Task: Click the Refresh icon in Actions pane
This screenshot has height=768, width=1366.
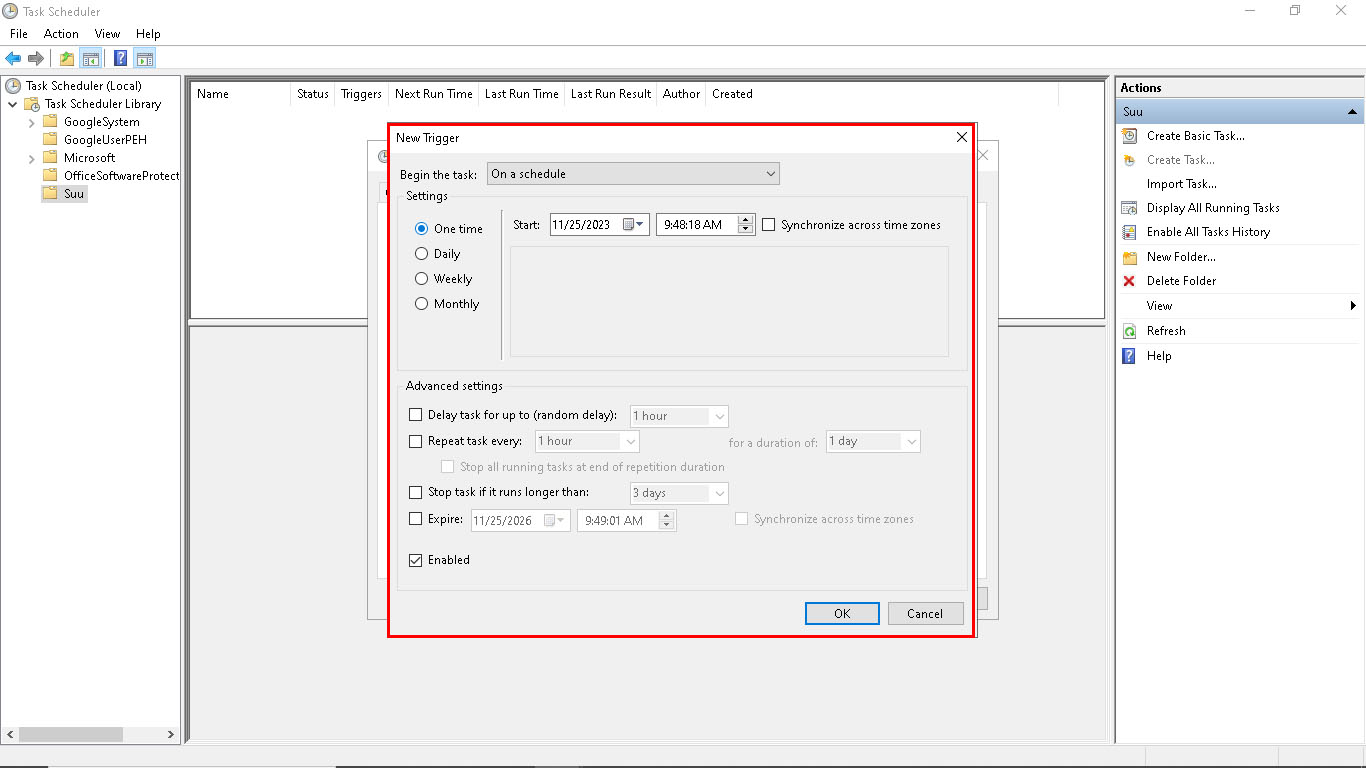Action: coord(1131,331)
